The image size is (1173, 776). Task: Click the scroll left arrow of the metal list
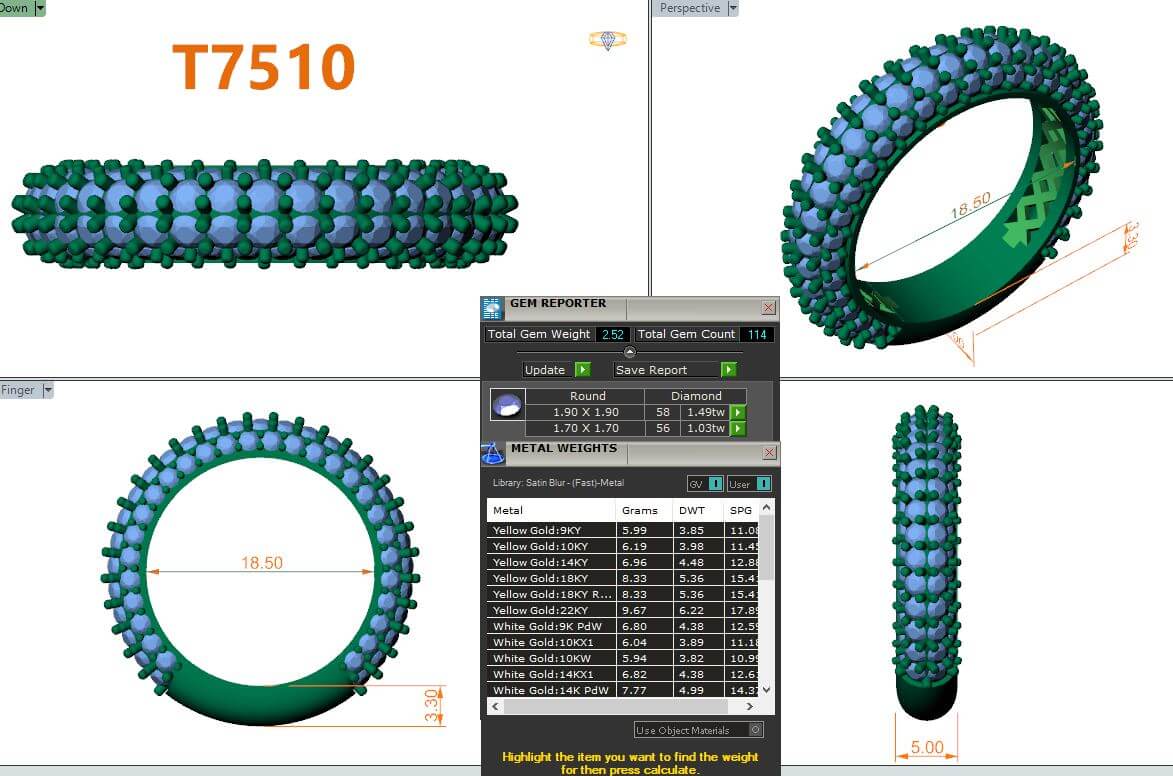[495, 706]
